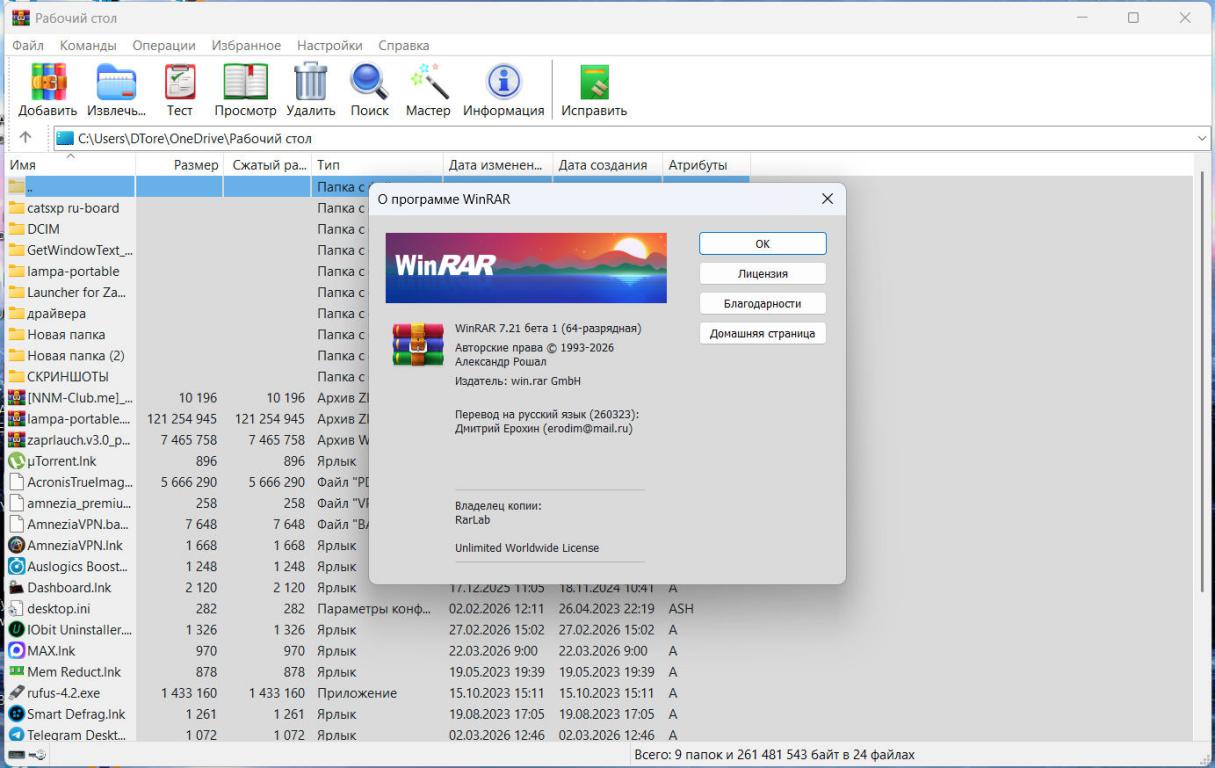This screenshot has width=1215, height=768.
Task: Go up one folder with arrow button
Action: 25,138
